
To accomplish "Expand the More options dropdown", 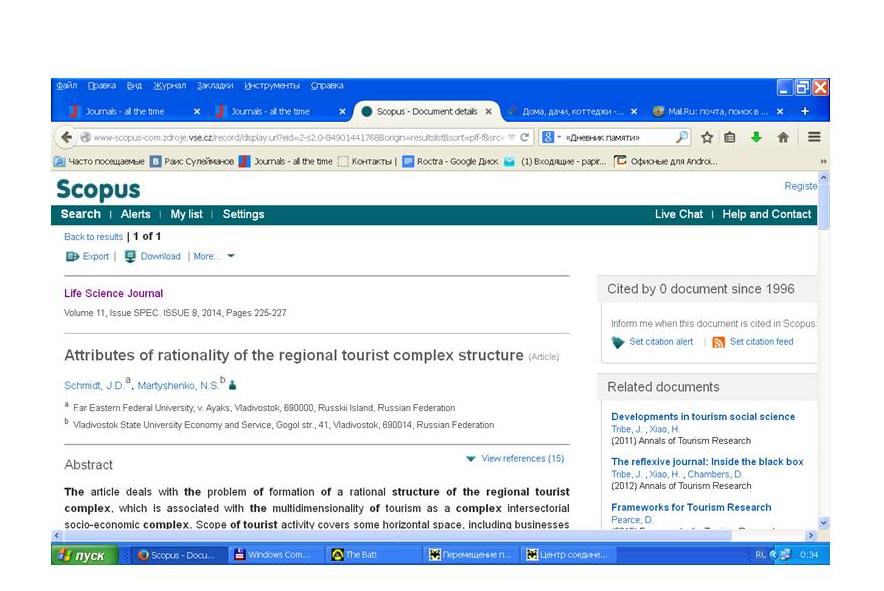I will 214,257.
